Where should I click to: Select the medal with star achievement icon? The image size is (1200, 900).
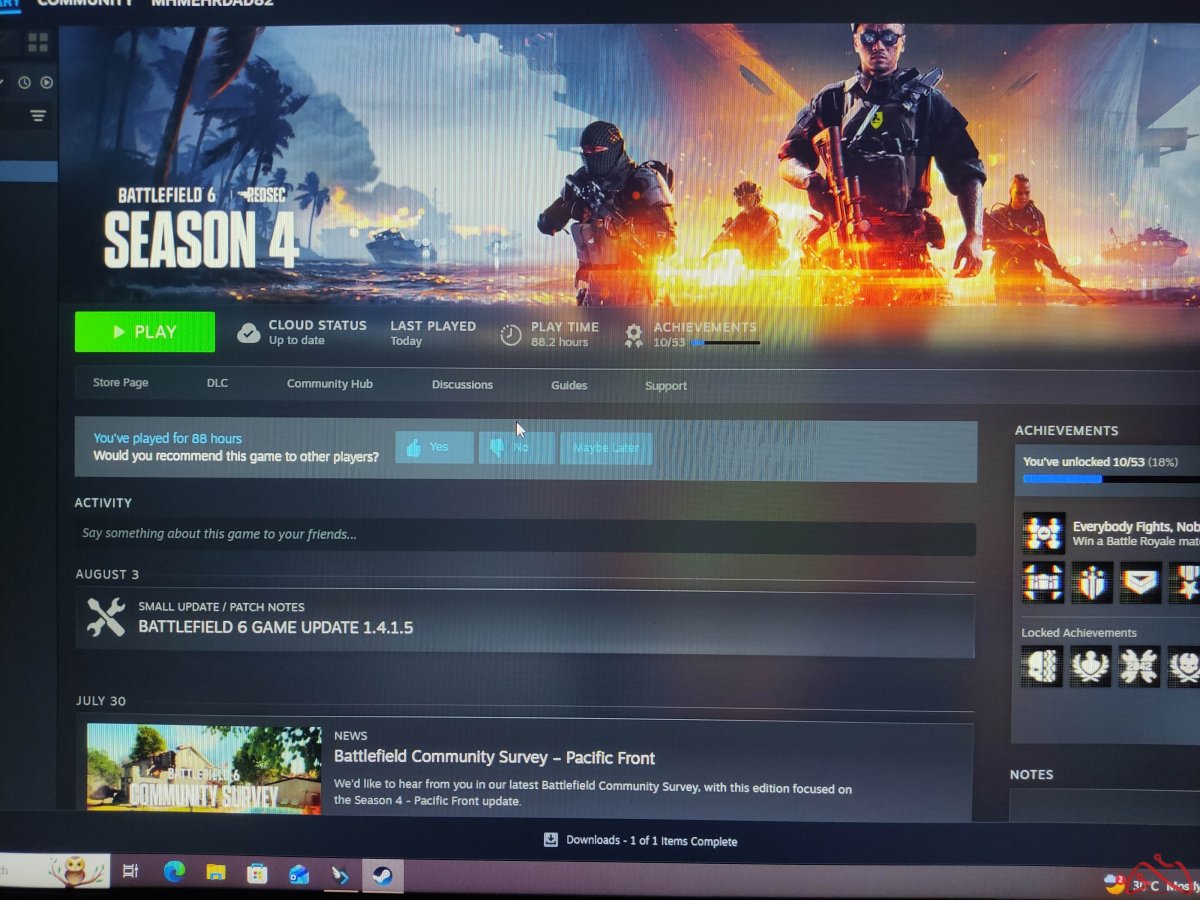(x=1184, y=582)
